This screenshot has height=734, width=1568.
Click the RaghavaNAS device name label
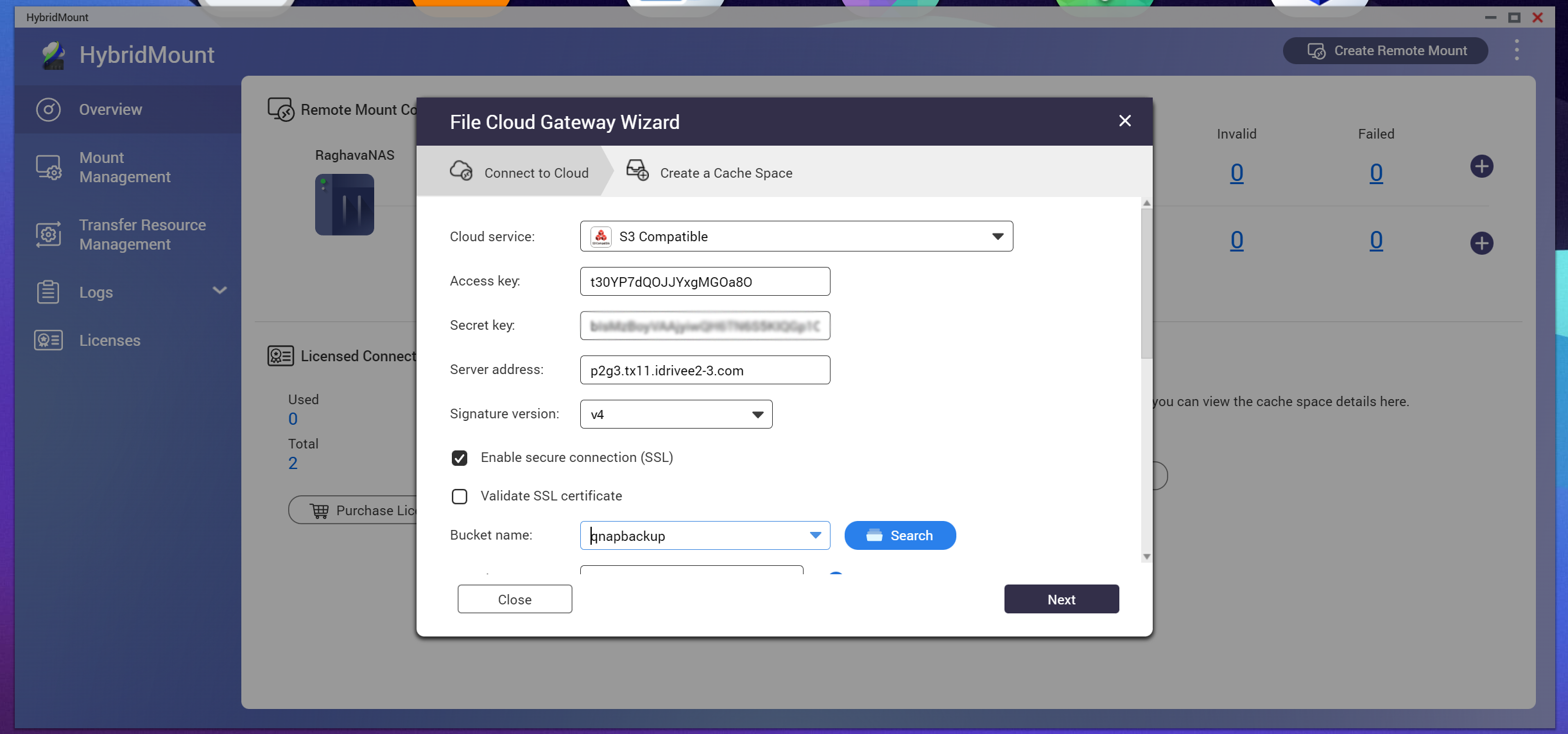click(x=355, y=155)
